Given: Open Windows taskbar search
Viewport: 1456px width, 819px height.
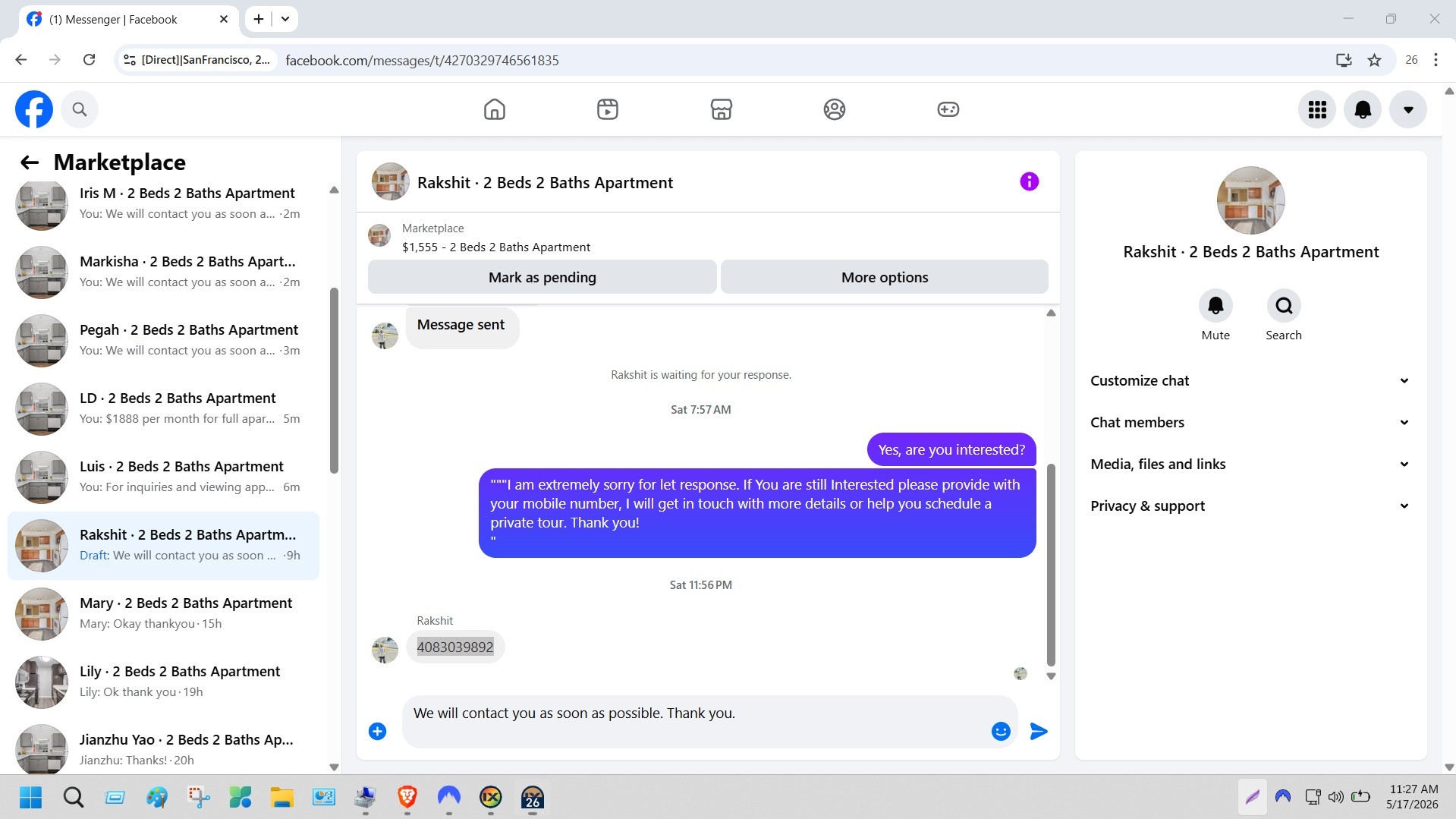Looking at the screenshot, I should [74, 798].
